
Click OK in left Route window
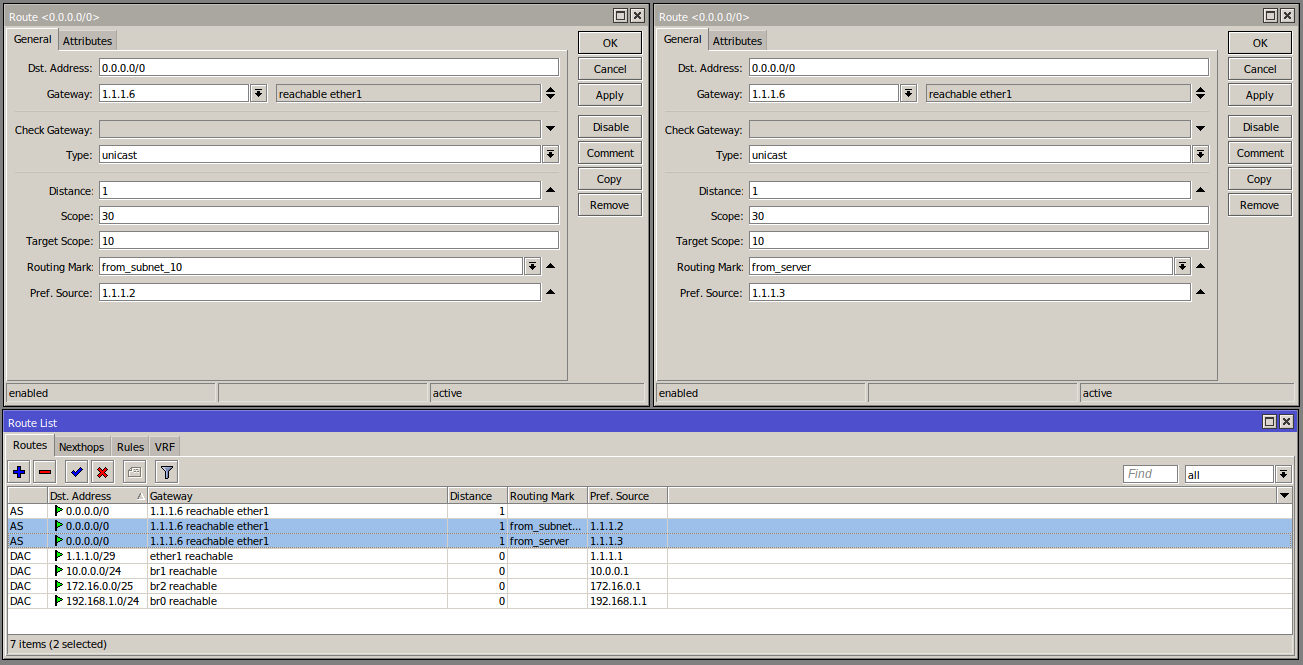tap(610, 43)
